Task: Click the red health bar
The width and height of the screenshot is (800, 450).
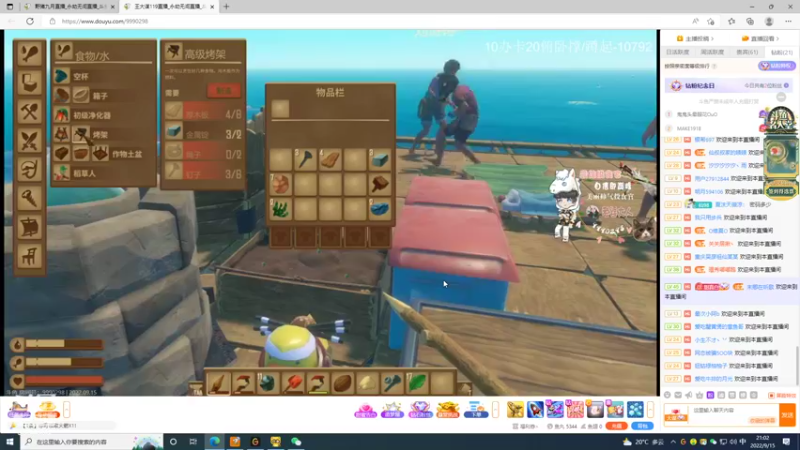Action: pyautogui.click(x=64, y=381)
